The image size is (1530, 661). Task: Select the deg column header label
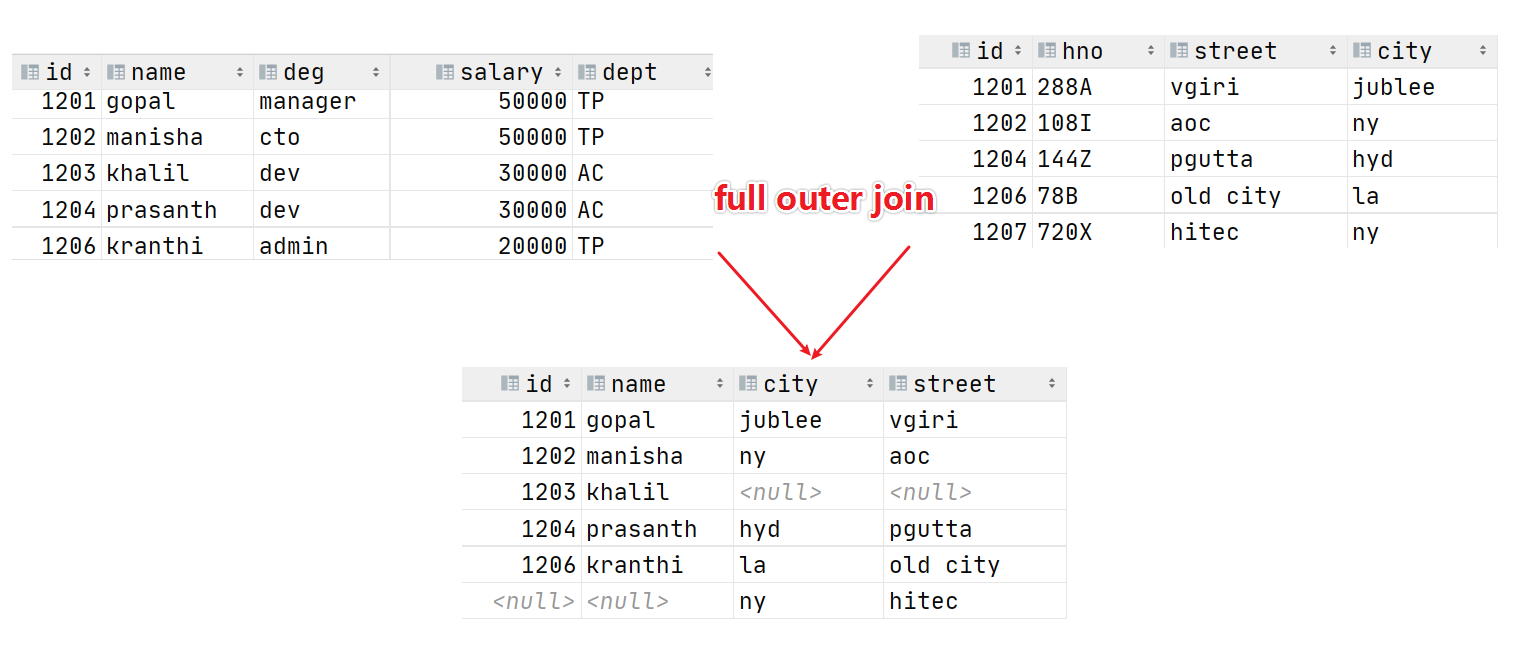(304, 72)
